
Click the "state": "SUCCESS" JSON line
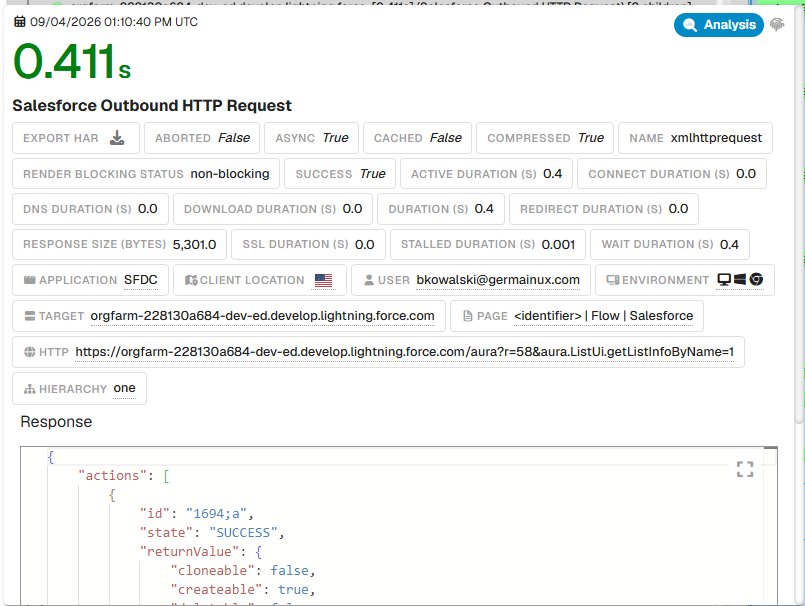212,533
